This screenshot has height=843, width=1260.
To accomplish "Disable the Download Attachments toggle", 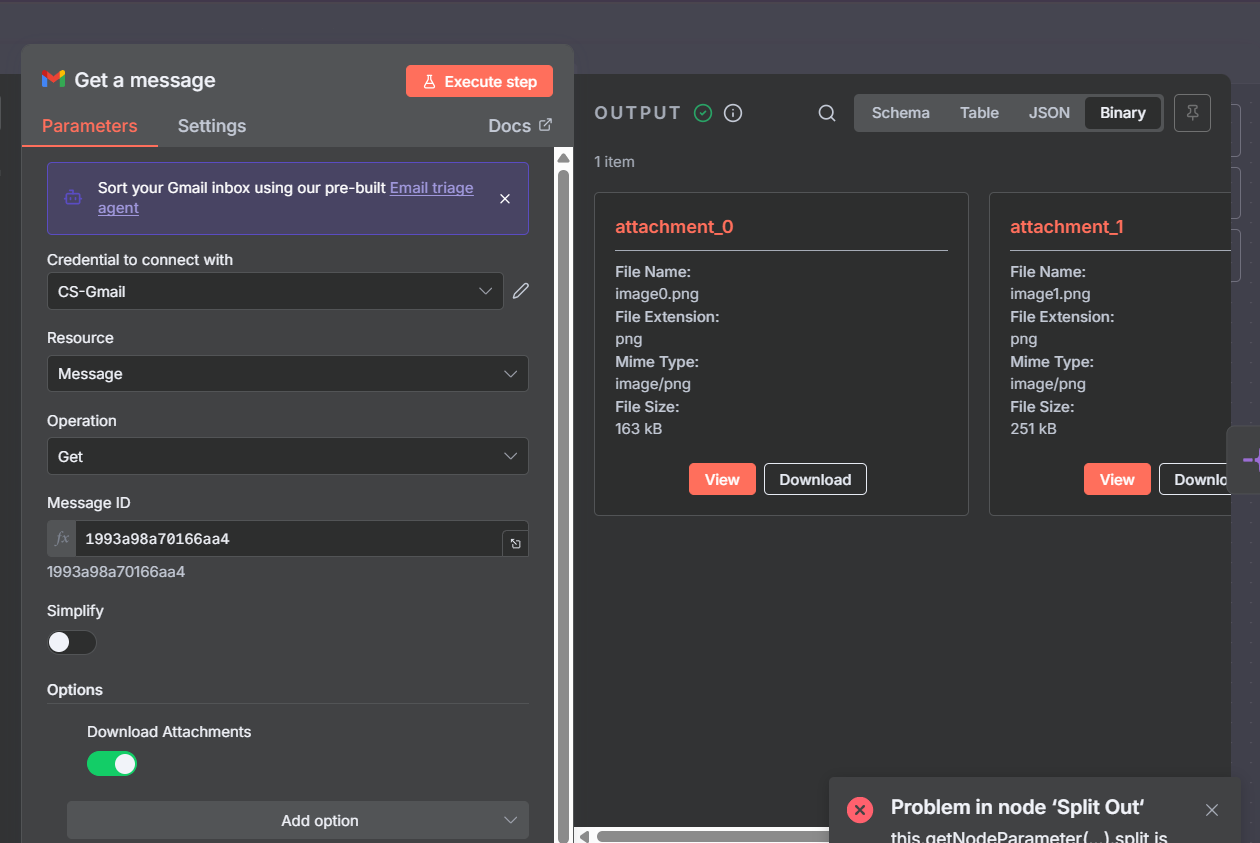I will click(x=112, y=764).
